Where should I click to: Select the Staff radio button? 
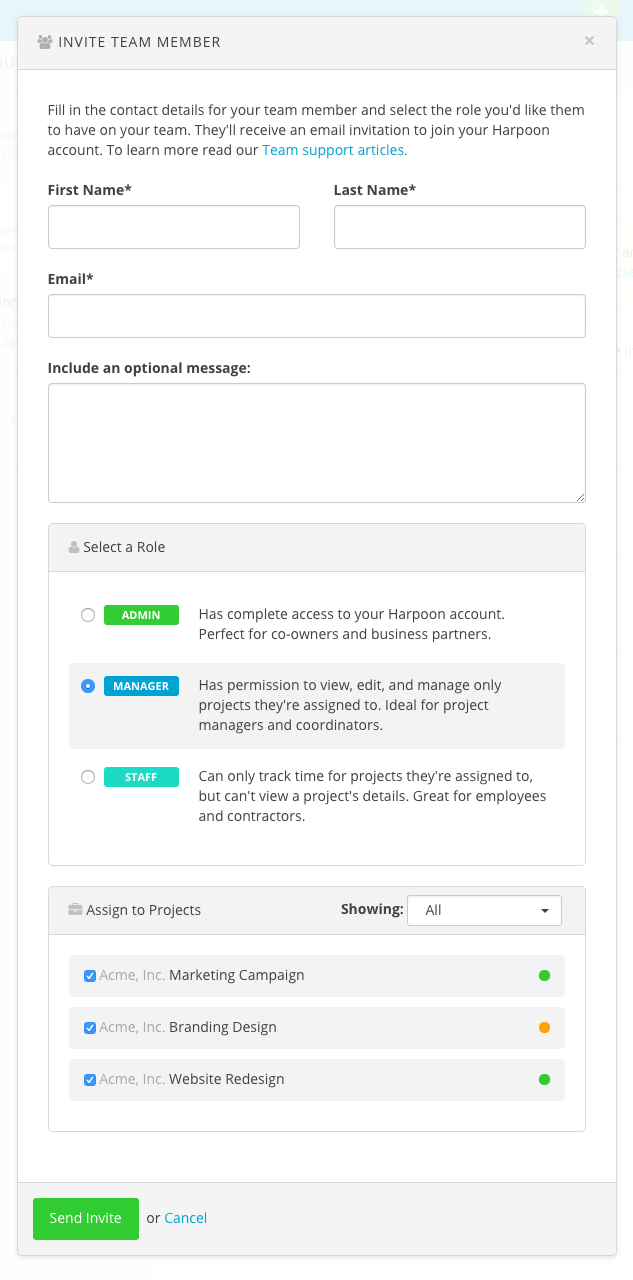(x=88, y=777)
